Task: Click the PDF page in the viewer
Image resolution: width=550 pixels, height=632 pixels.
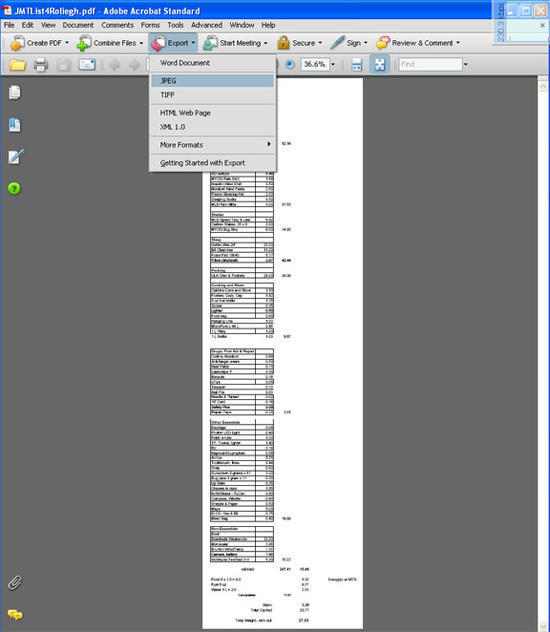Action: 282,353
